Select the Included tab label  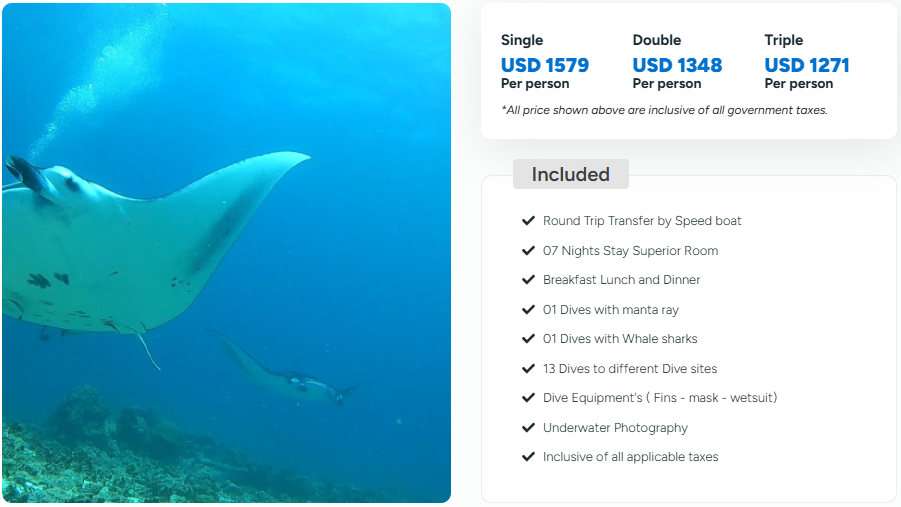tap(570, 174)
